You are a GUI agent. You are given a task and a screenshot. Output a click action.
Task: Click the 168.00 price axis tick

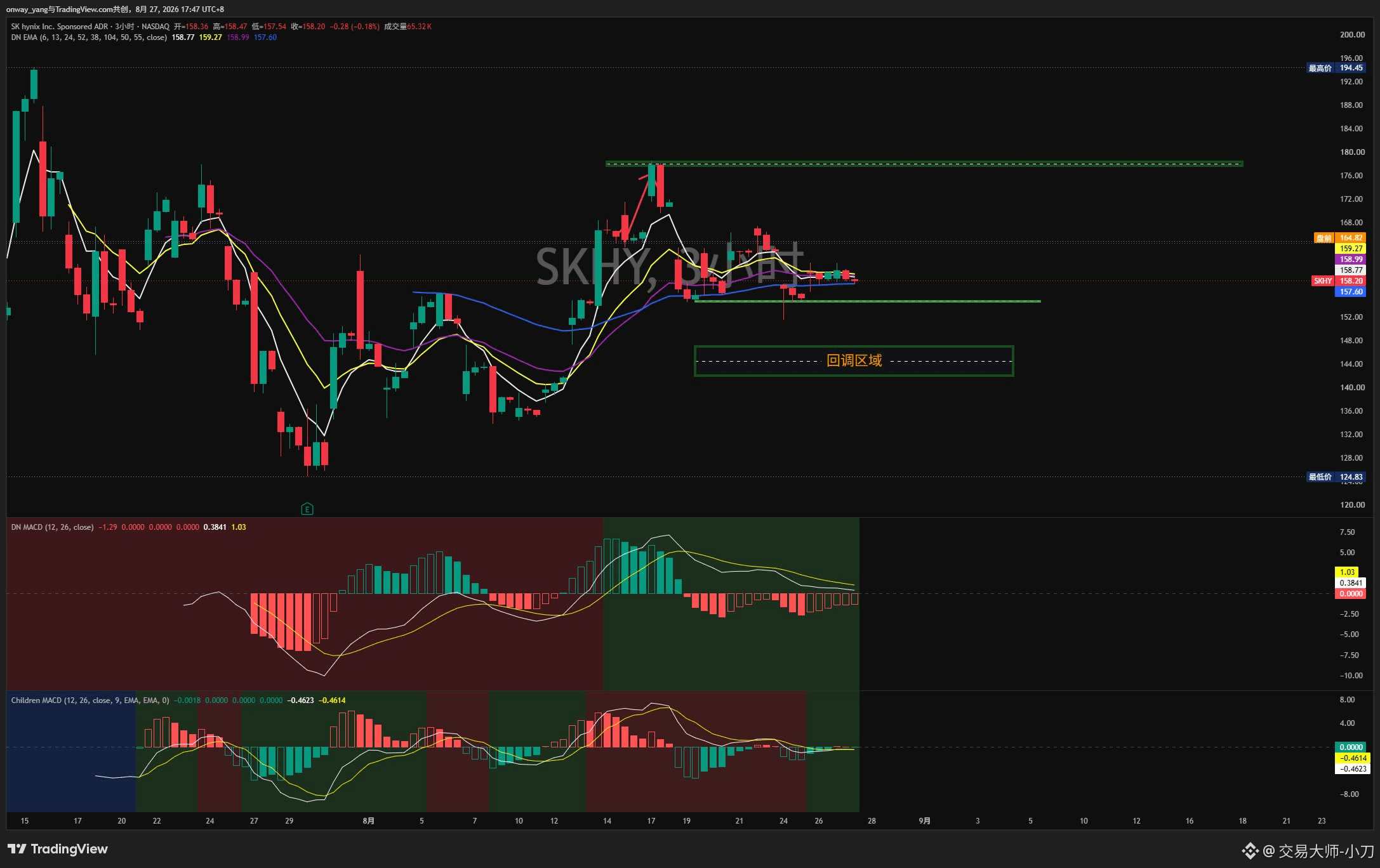tap(1352, 223)
